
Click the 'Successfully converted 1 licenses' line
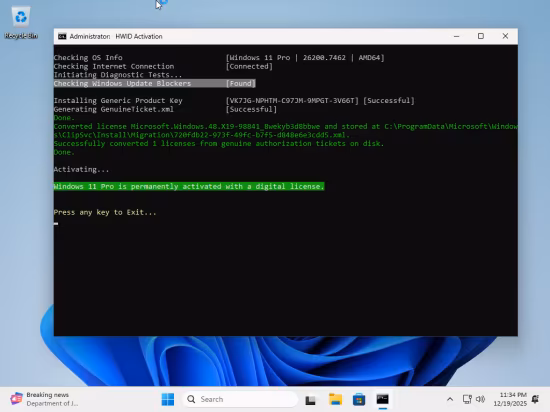point(219,144)
